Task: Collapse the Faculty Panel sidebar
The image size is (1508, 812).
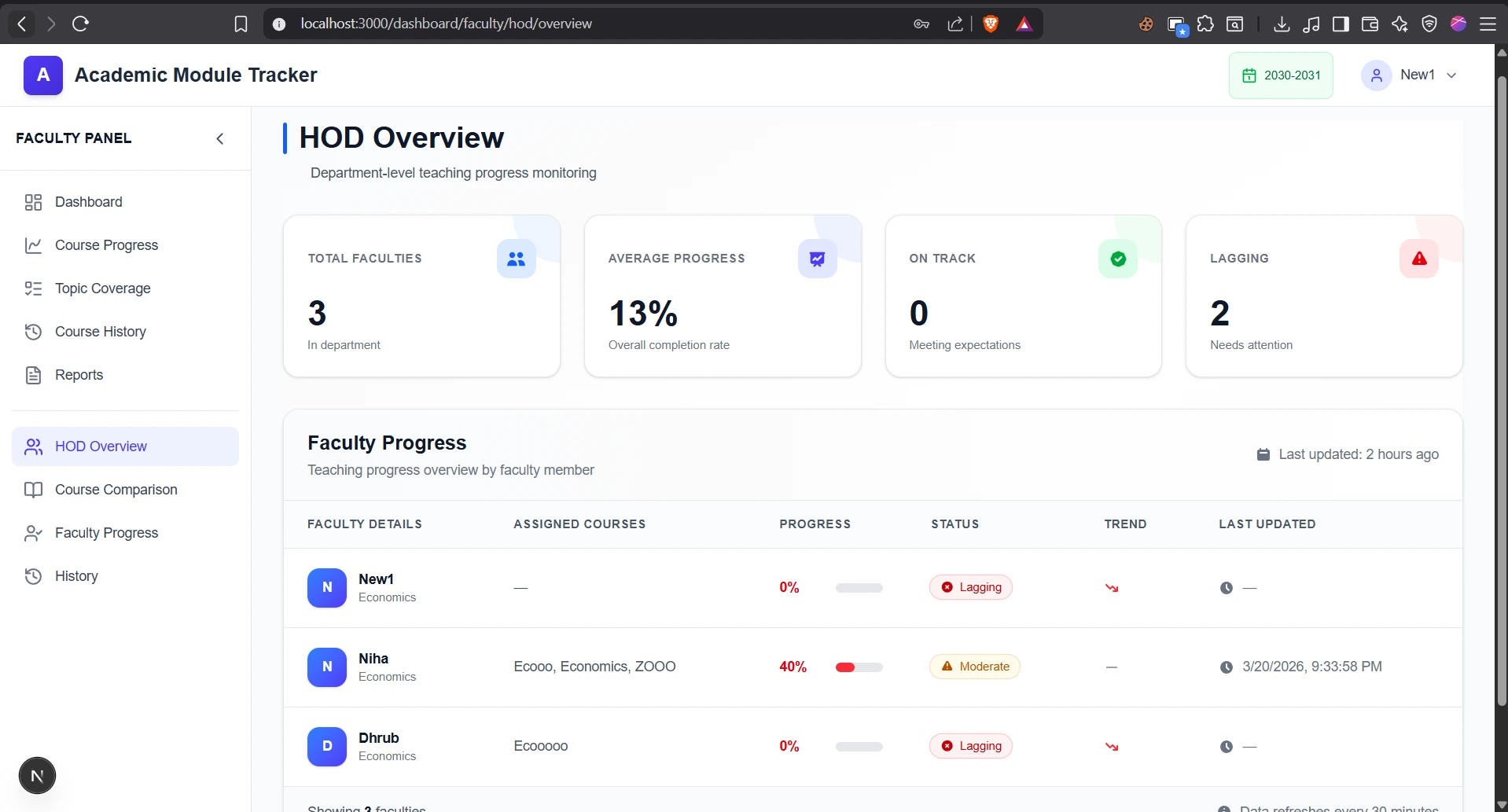Action: click(x=220, y=138)
